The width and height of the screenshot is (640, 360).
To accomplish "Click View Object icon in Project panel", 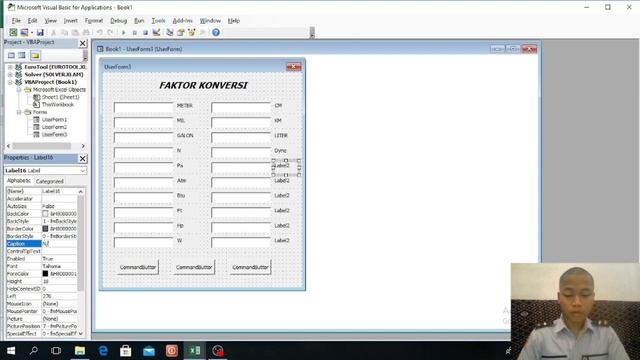I will 22,55.
